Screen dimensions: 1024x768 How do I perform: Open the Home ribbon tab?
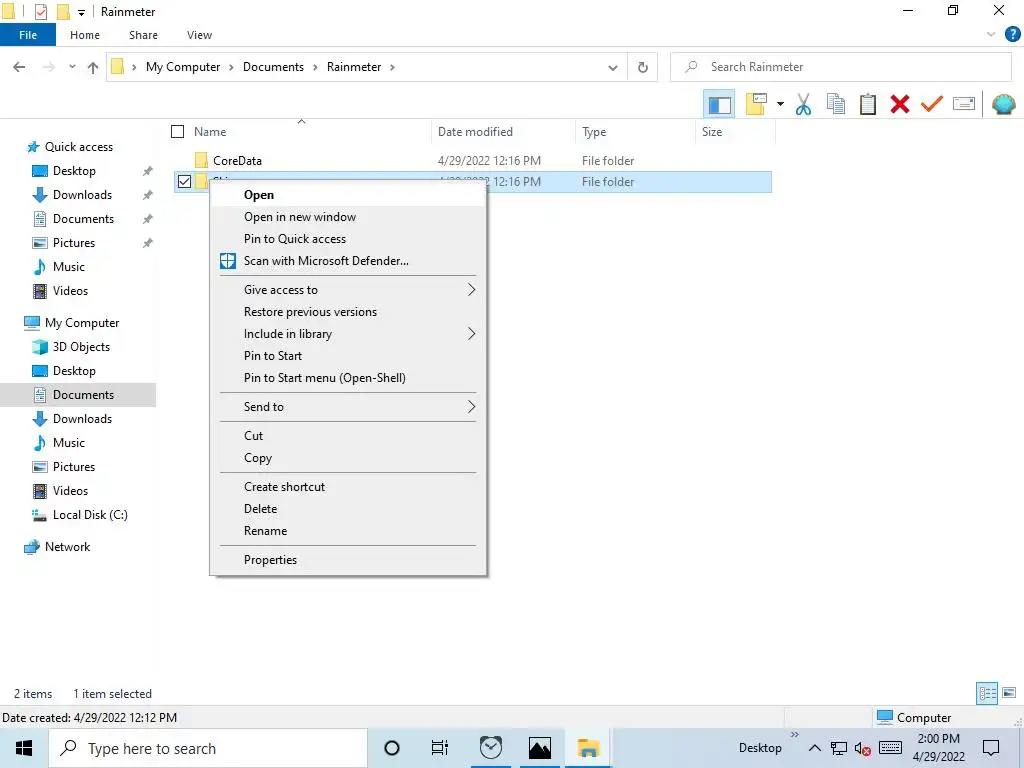[x=85, y=35]
